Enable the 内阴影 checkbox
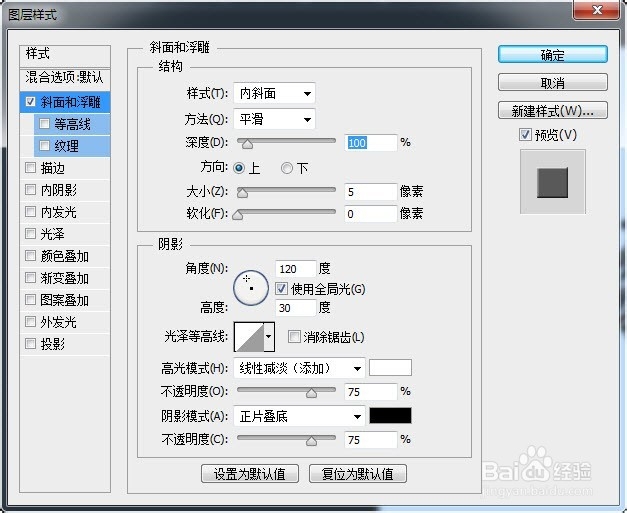 click(x=30, y=190)
